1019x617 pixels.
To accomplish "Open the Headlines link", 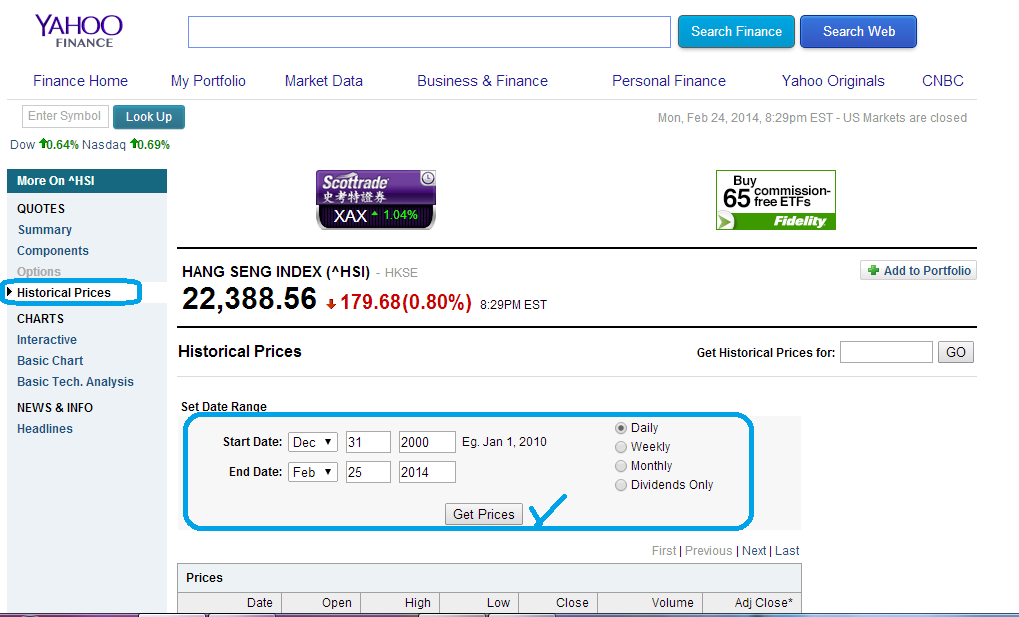I will [x=45, y=429].
